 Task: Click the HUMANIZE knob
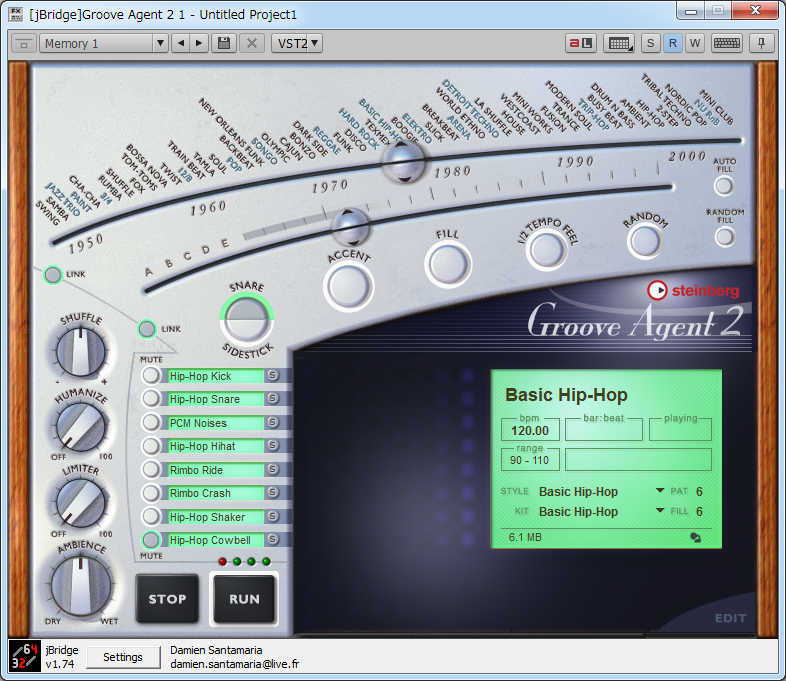click(81, 427)
